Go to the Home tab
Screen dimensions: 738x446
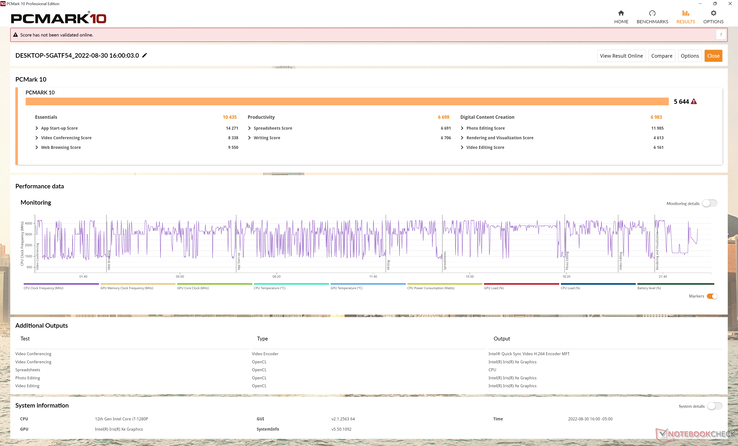(x=621, y=17)
